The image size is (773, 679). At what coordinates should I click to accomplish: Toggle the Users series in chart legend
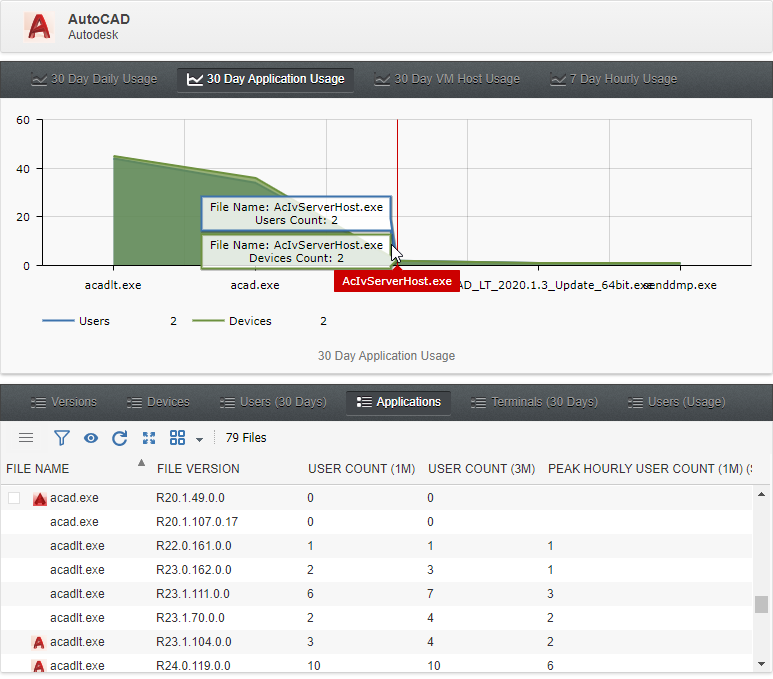point(94,322)
